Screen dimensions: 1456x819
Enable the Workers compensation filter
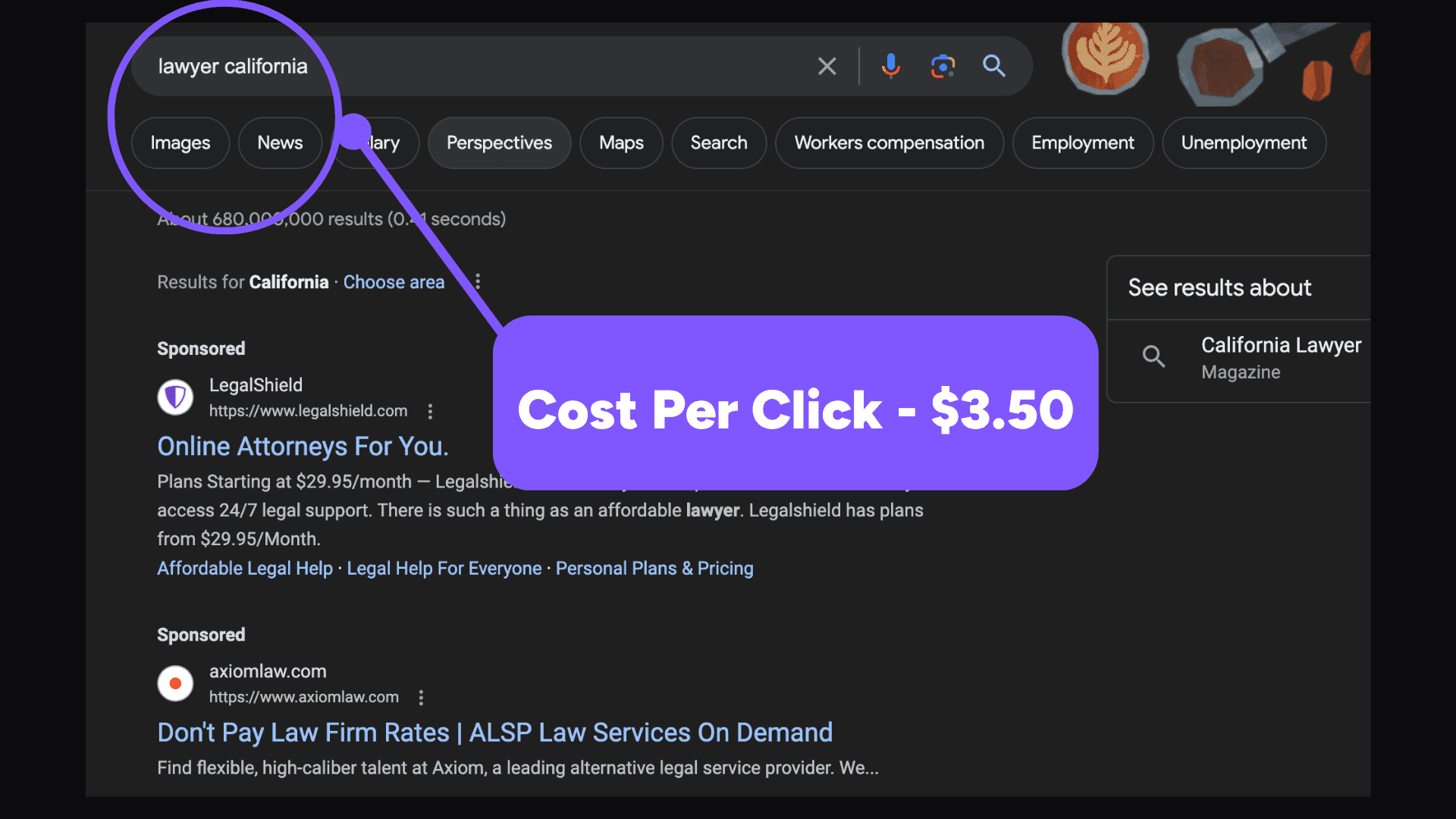(889, 143)
